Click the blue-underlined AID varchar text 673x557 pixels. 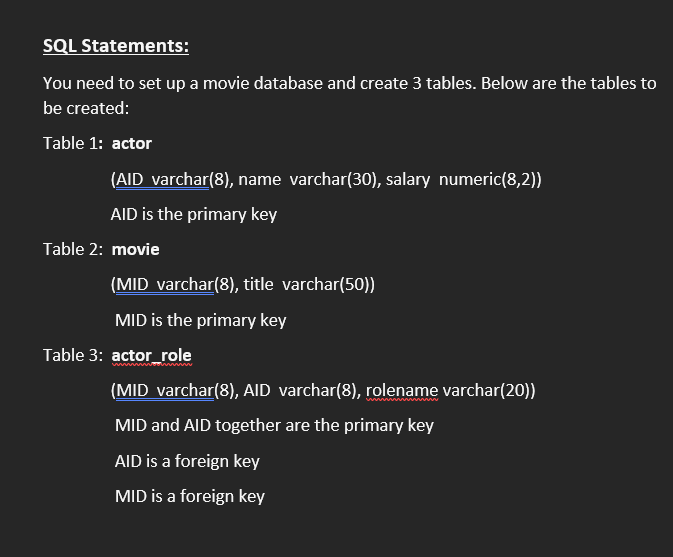click(162, 179)
